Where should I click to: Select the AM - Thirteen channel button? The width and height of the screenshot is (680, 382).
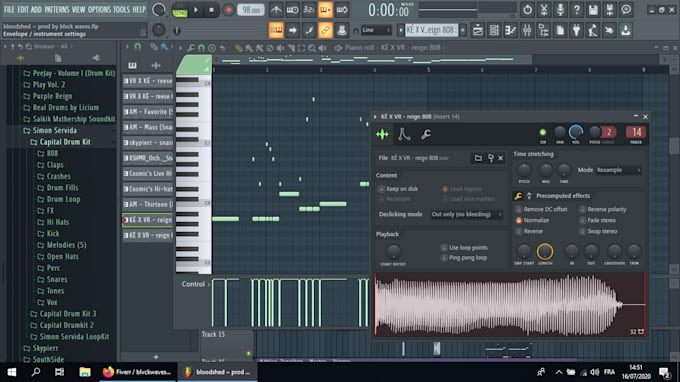pyautogui.click(x=148, y=204)
